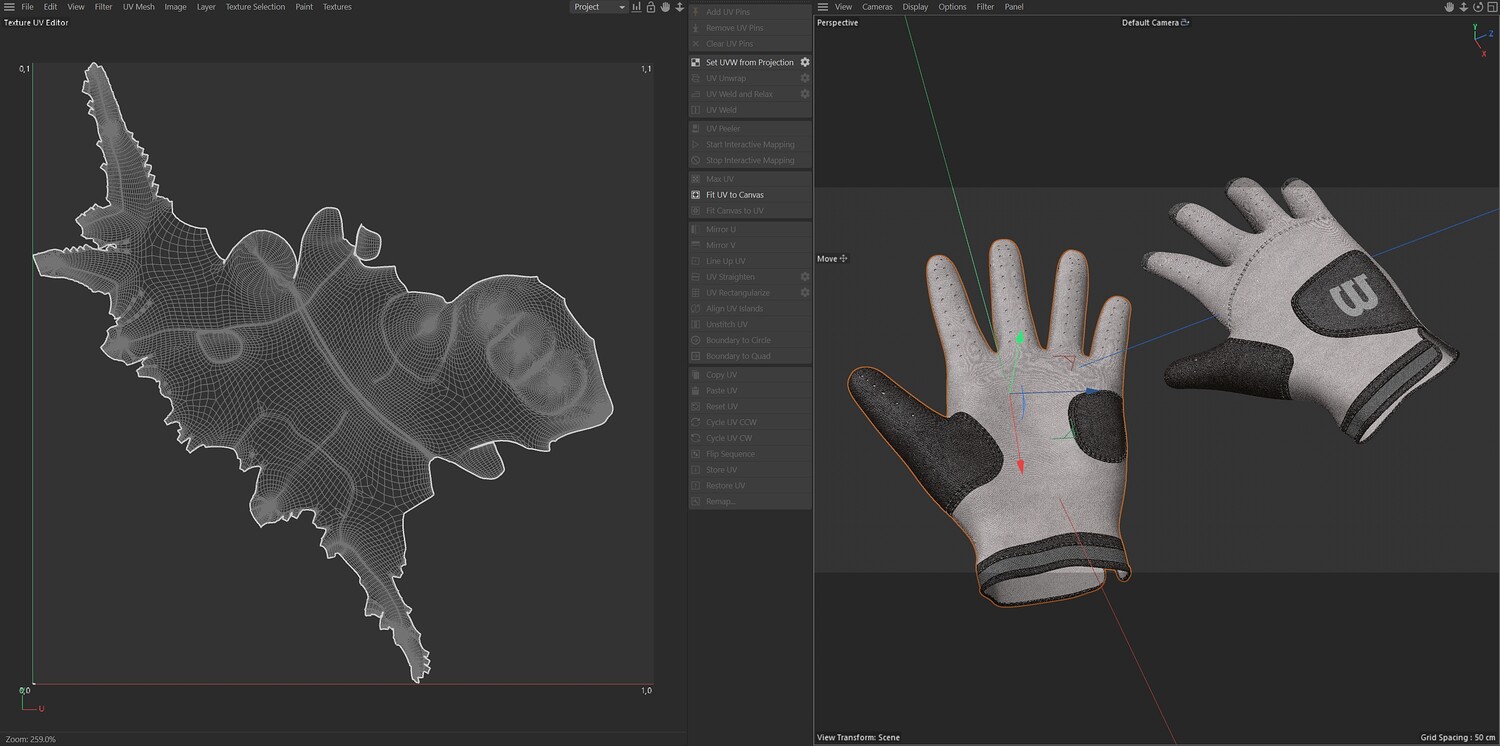Select the viewport hand pan camera icon

tap(1449, 7)
